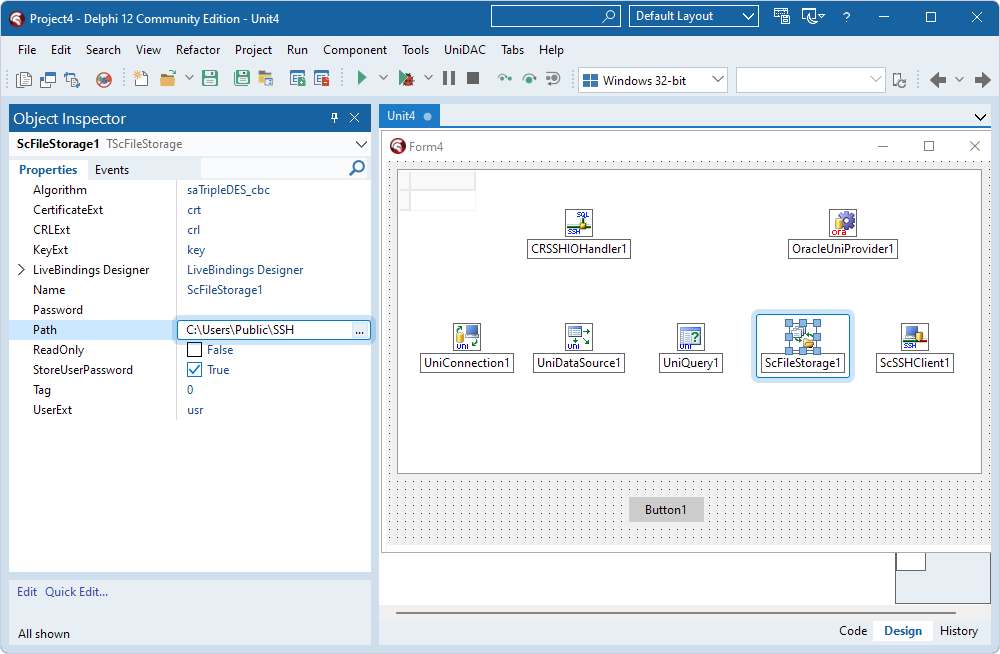Uncheck the ReadOnly property checkbox
The height and width of the screenshot is (654, 1000).
click(193, 349)
